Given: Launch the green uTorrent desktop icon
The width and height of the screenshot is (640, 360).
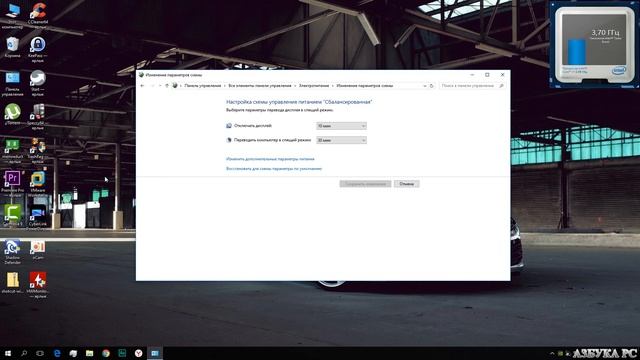Looking at the screenshot, I should (12, 114).
